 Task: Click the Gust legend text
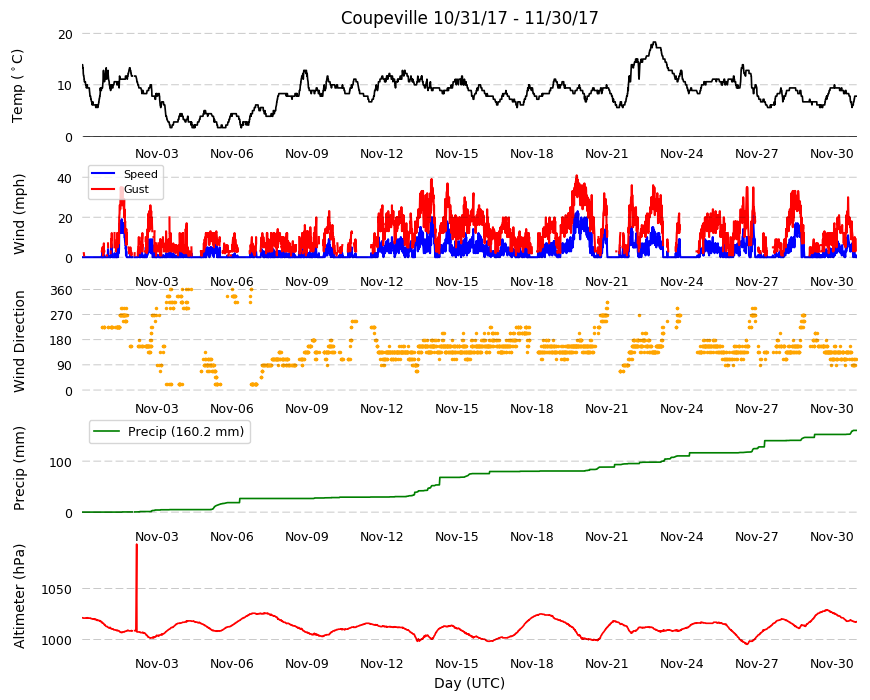pos(136,189)
